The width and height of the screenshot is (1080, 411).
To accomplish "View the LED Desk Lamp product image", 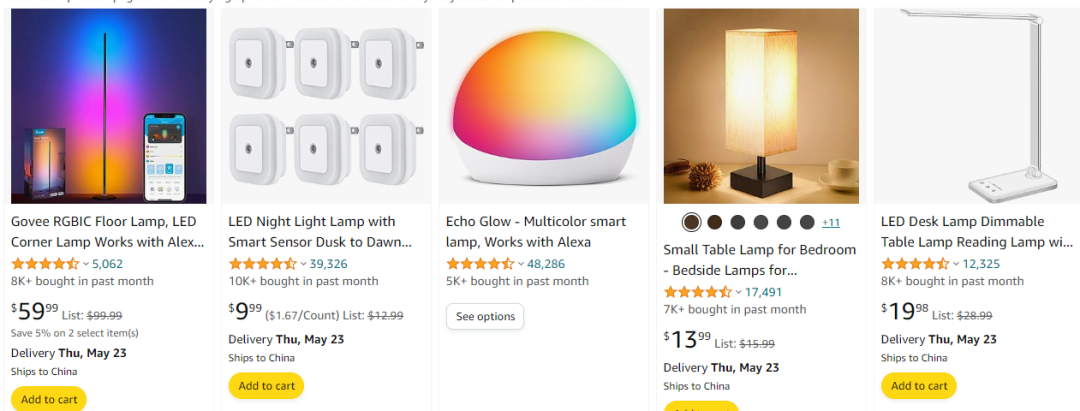I will pyautogui.click(x=977, y=106).
